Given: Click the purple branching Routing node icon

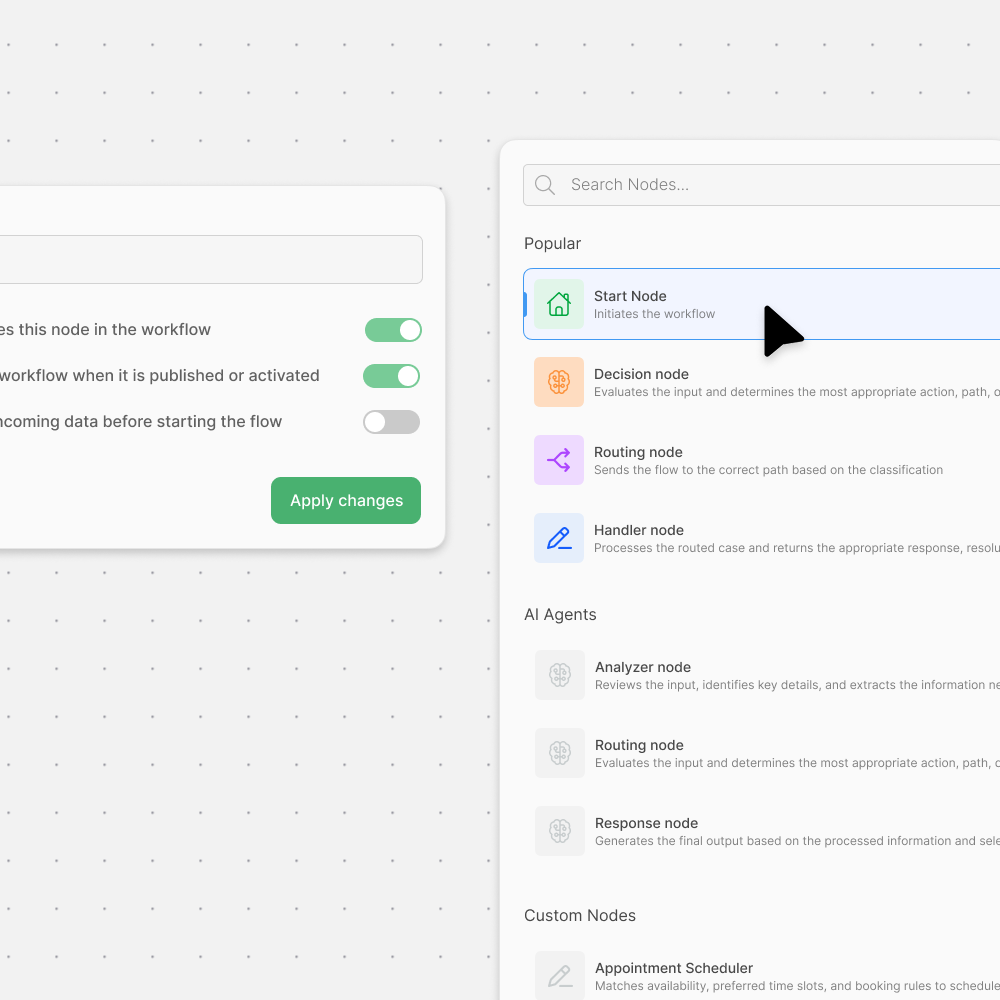Looking at the screenshot, I should (x=559, y=460).
